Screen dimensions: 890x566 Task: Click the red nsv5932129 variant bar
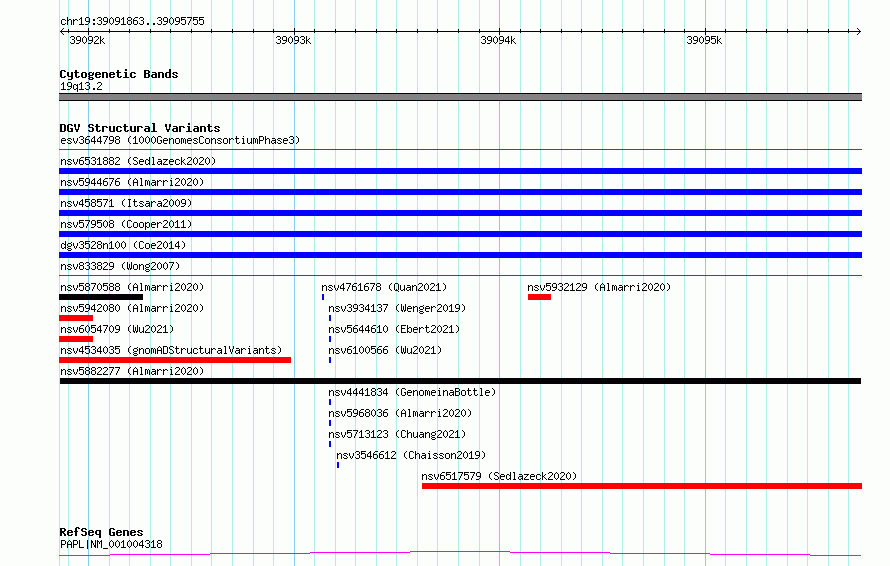tap(539, 297)
